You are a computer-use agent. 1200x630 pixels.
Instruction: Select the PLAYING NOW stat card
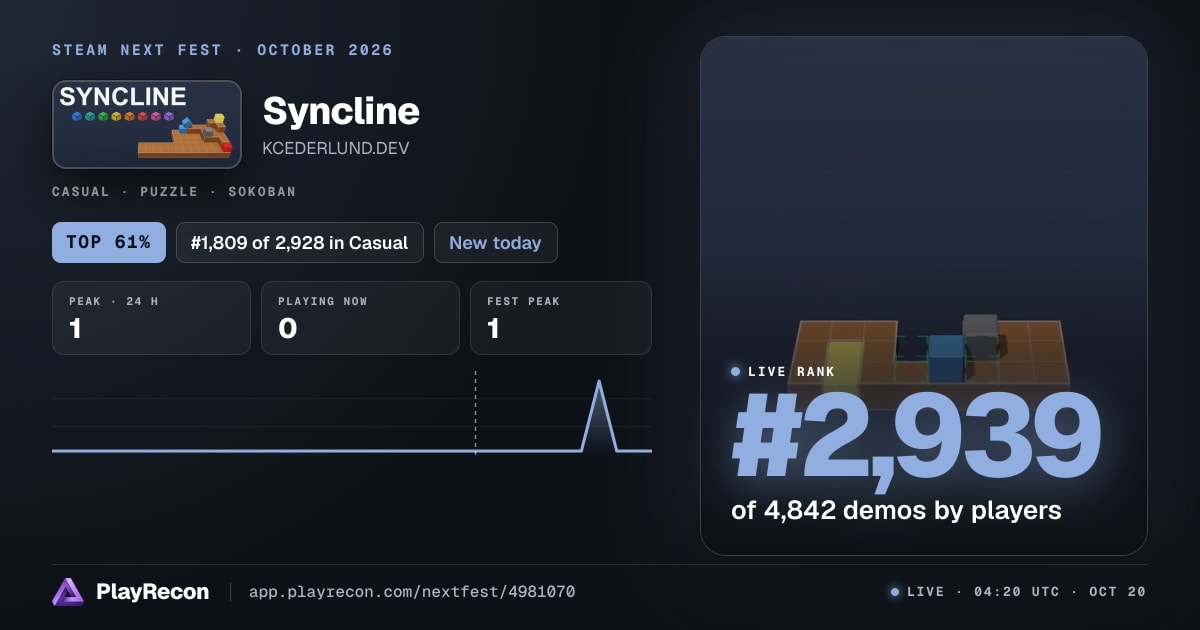pyautogui.click(x=360, y=318)
